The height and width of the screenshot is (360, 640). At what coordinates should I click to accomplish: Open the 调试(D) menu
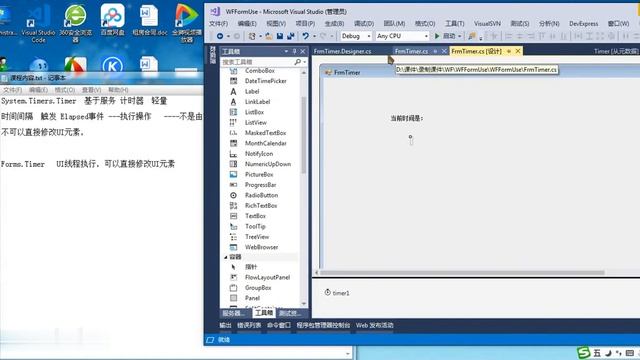click(364, 24)
